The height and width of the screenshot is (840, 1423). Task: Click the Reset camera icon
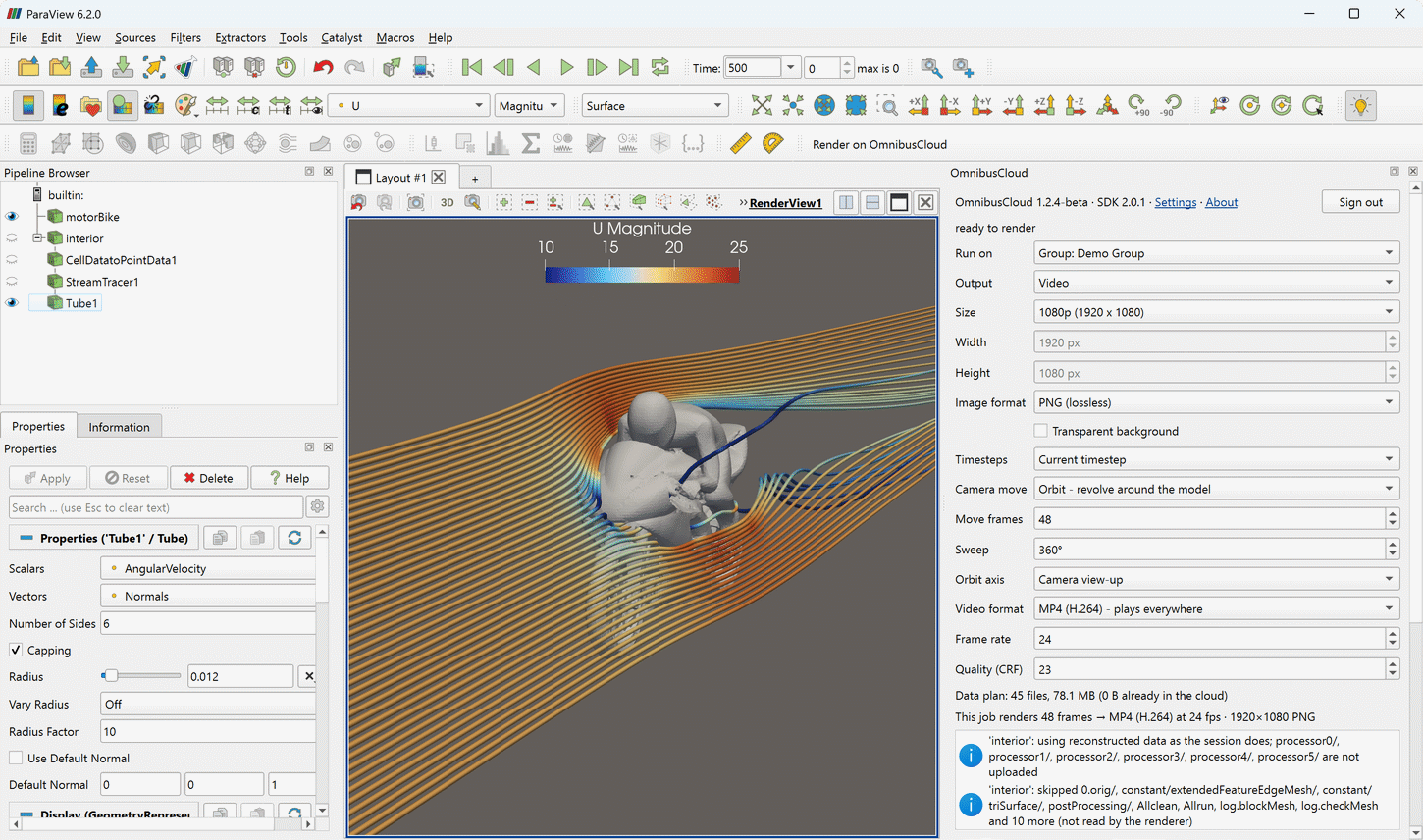(x=762, y=105)
